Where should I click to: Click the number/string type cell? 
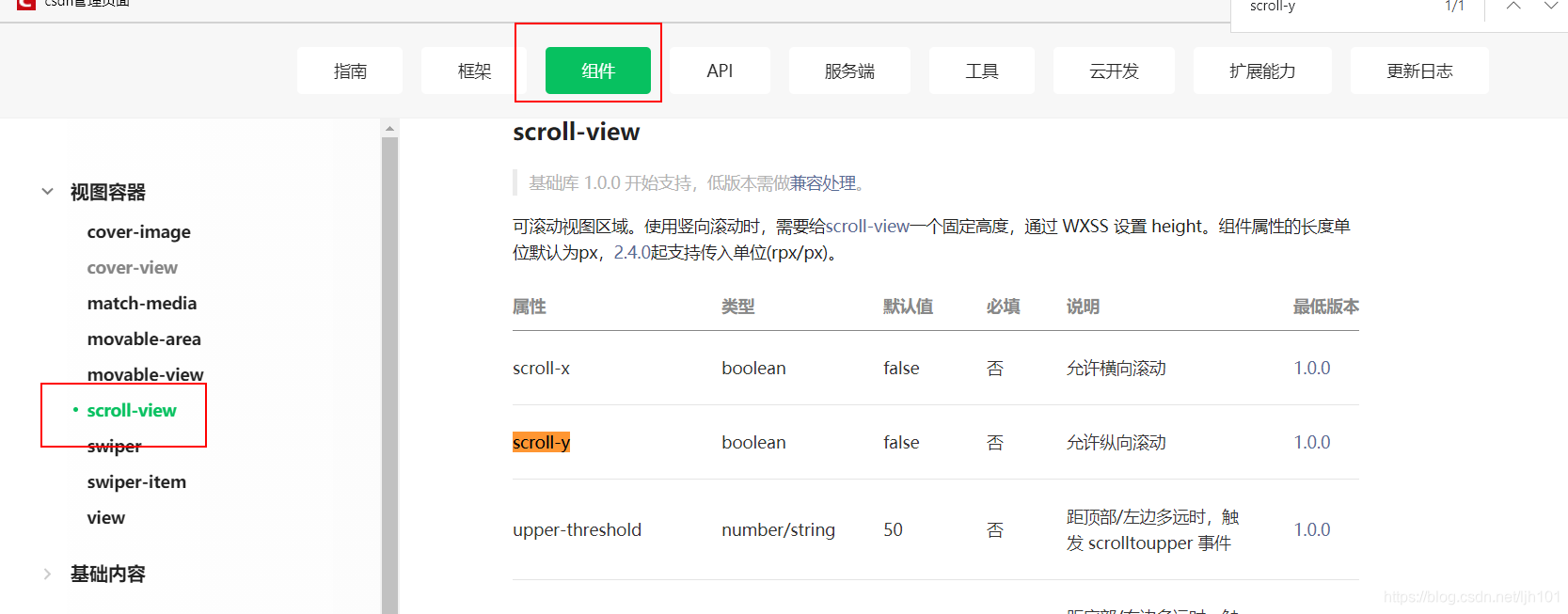click(x=778, y=529)
